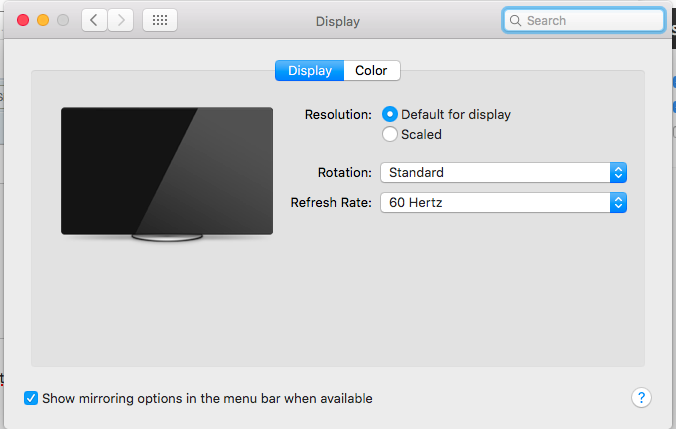Open help with the question mark button
Image resolution: width=676 pixels, height=429 pixels.
tap(642, 398)
